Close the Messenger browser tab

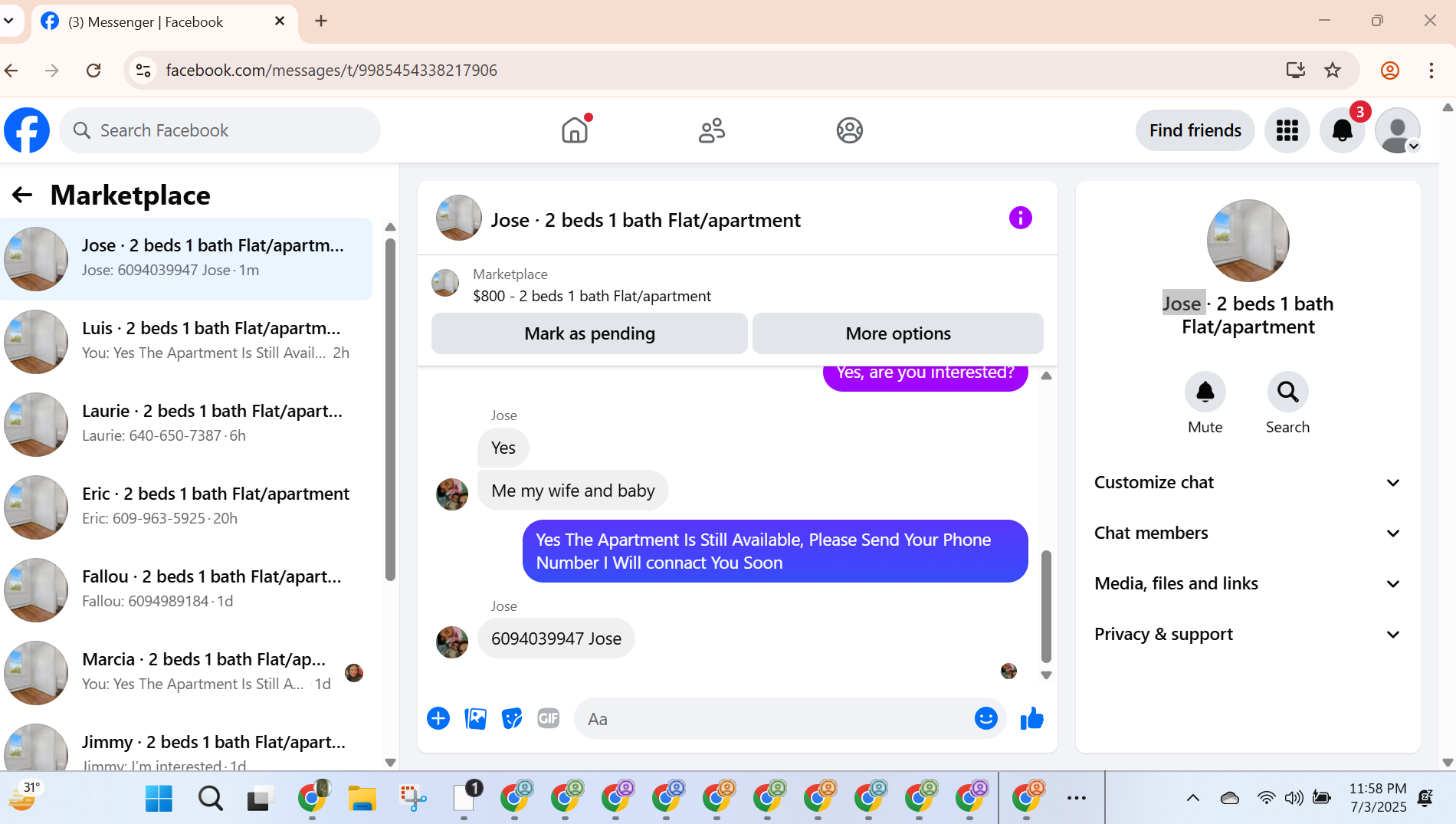(280, 21)
